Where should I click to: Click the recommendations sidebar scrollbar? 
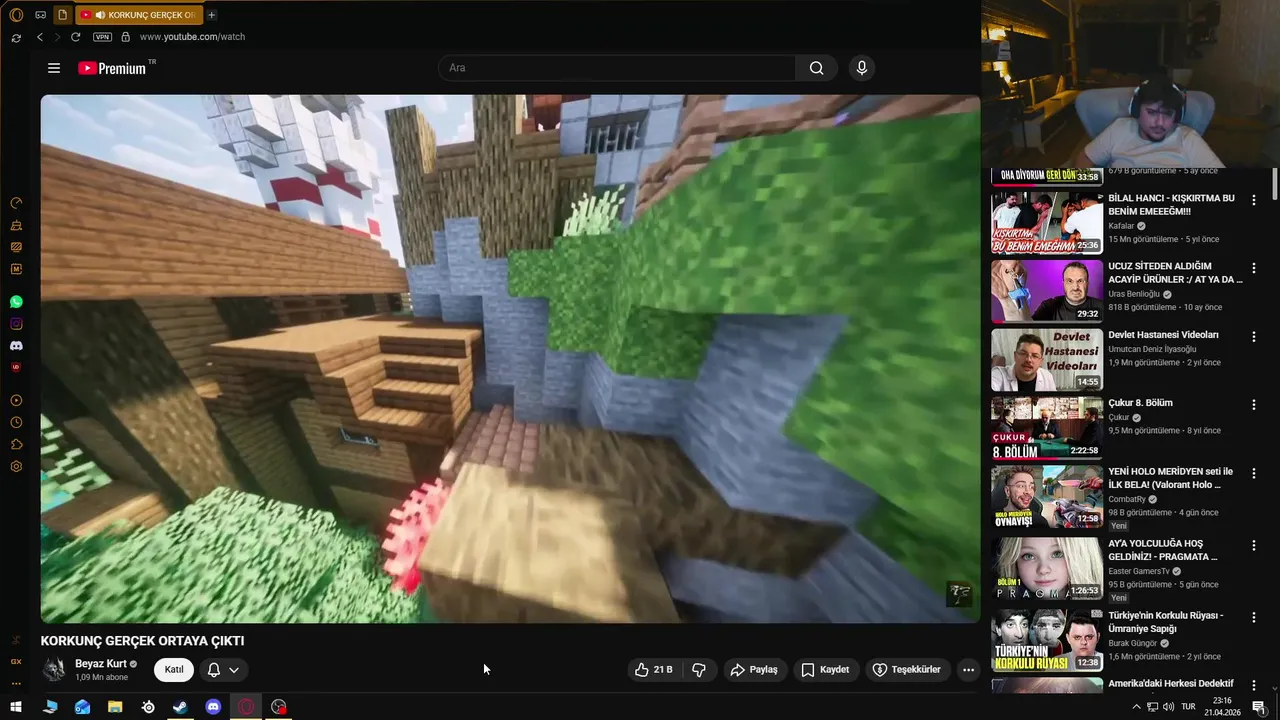pos(1274,185)
